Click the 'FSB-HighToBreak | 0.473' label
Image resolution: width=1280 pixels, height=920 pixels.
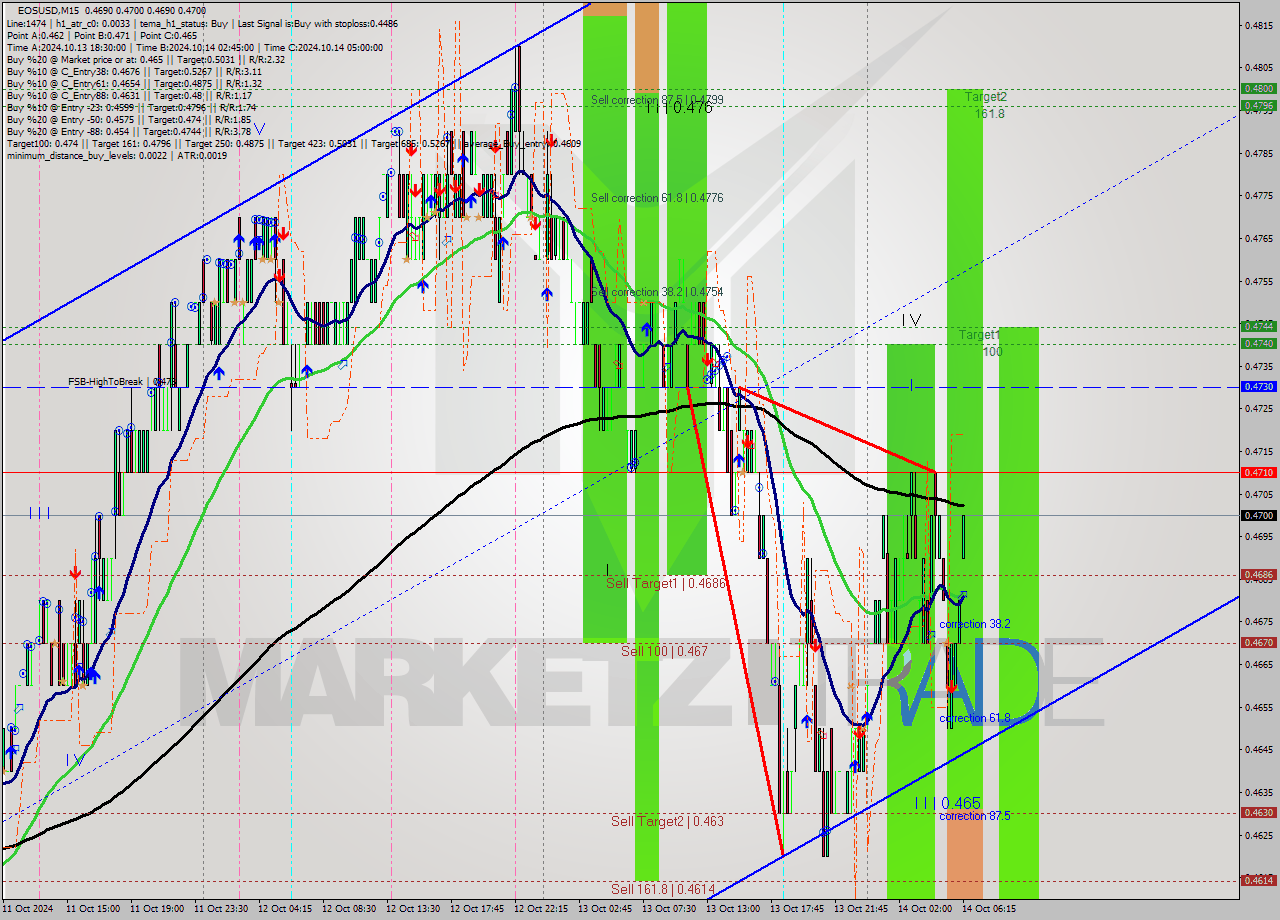tap(122, 382)
